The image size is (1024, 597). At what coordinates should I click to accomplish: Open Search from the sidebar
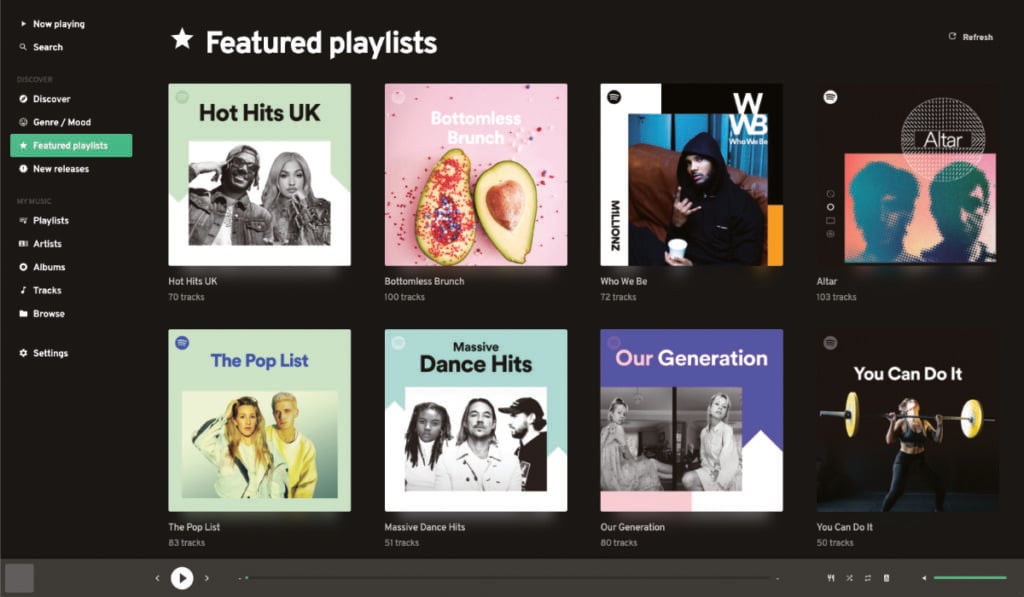47,47
